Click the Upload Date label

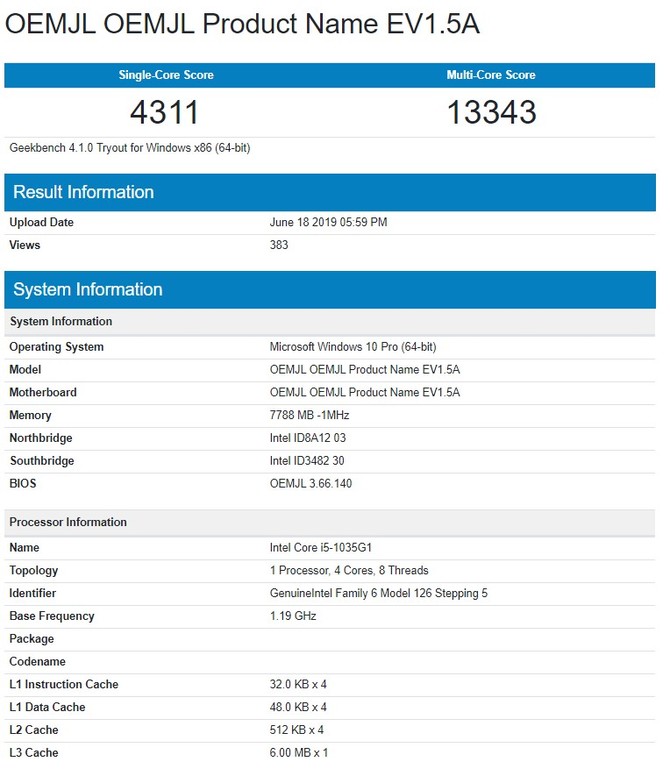42,222
